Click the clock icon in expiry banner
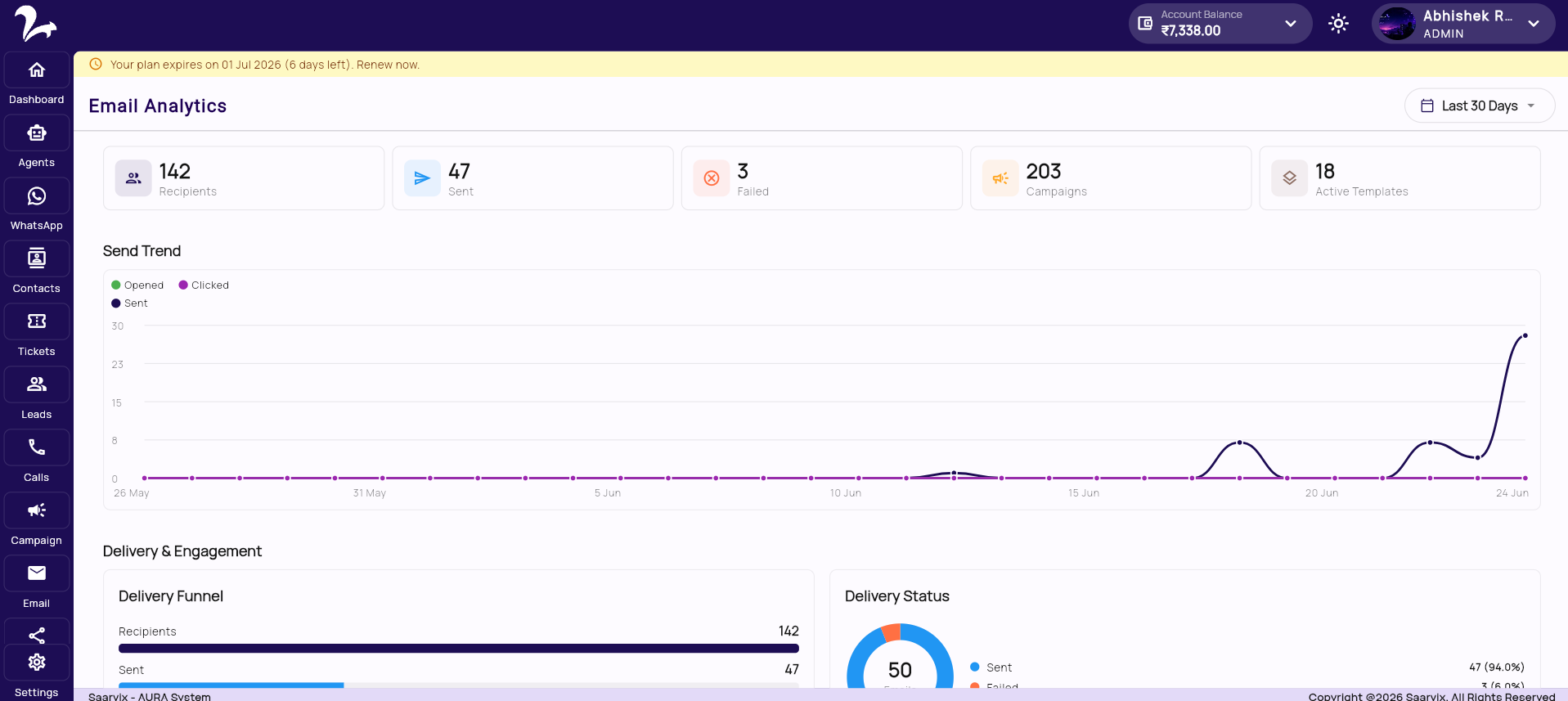The width and height of the screenshot is (1568, 701). (96, 64)
